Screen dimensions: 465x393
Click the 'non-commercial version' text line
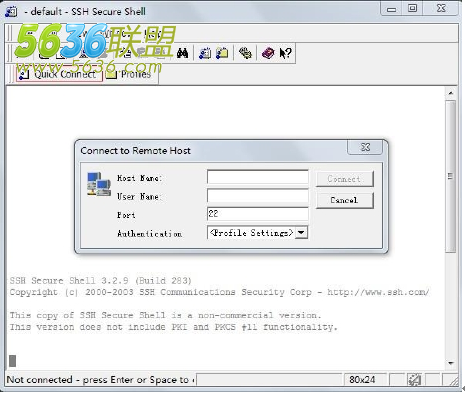coord(165,315)
